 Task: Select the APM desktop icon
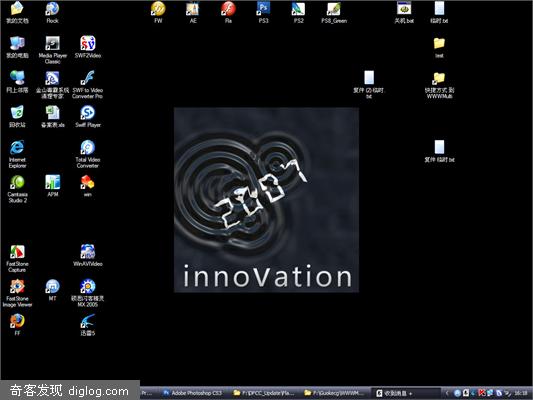[53, 186]
